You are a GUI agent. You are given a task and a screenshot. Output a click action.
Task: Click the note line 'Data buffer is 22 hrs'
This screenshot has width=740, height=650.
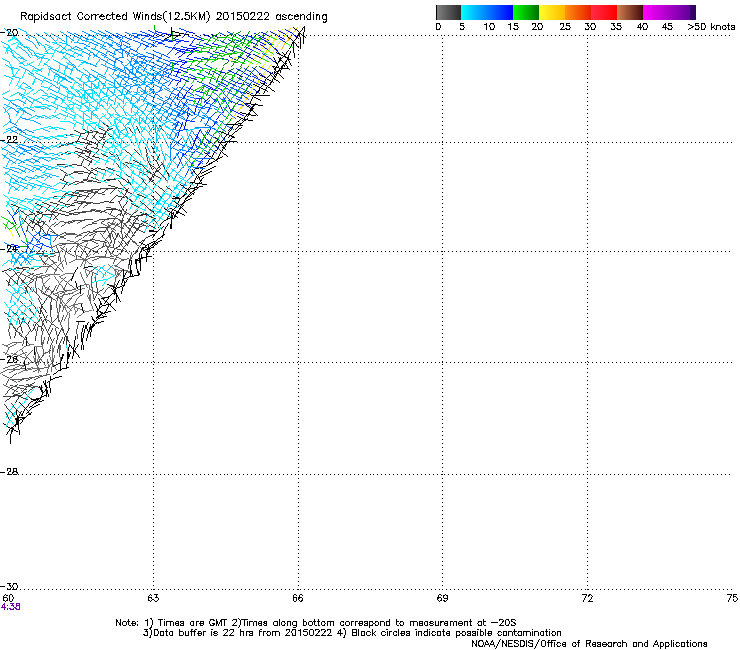point(352,633)
